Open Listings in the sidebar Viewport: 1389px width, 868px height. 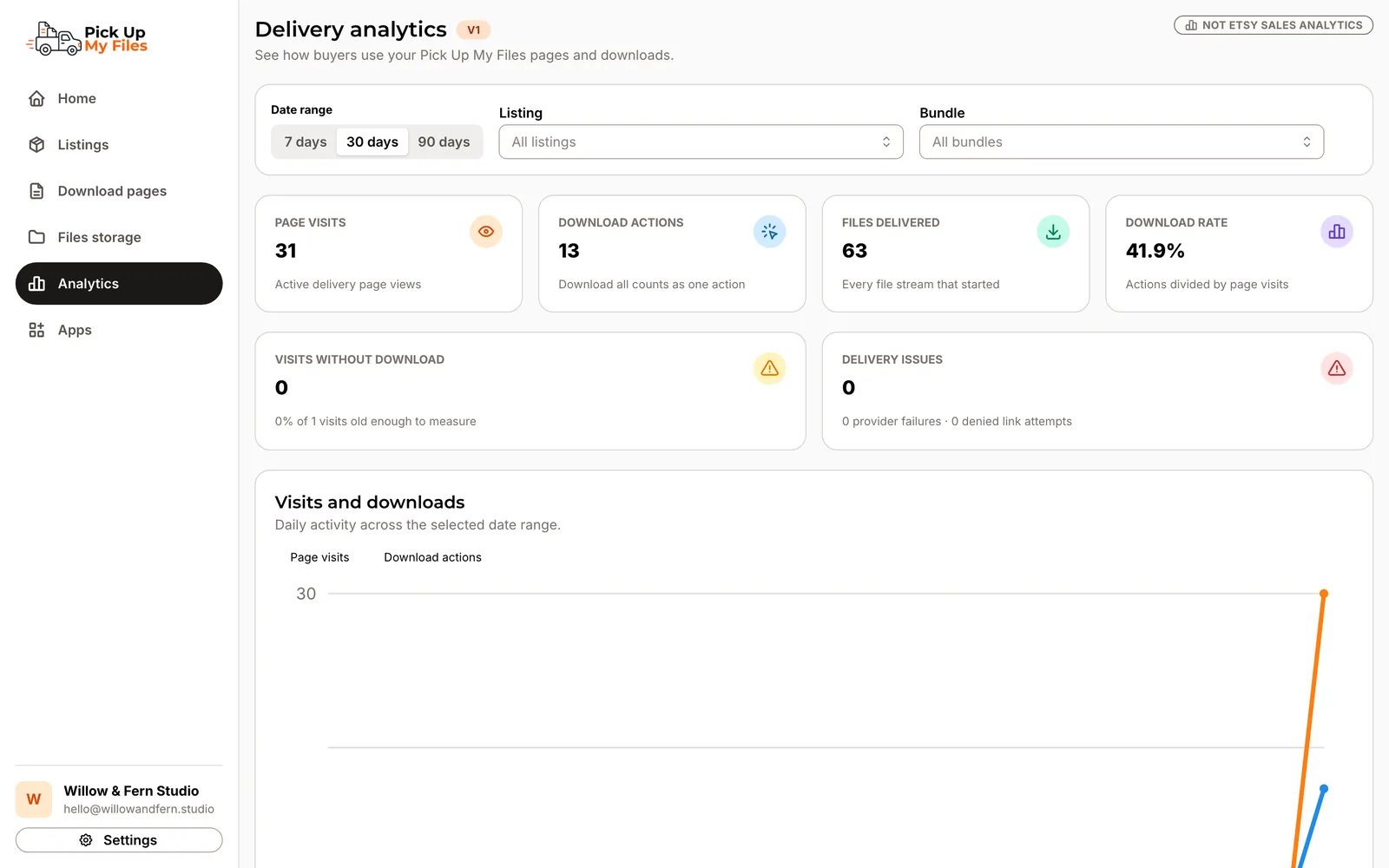pyautogui.click(x=119, y=145)
